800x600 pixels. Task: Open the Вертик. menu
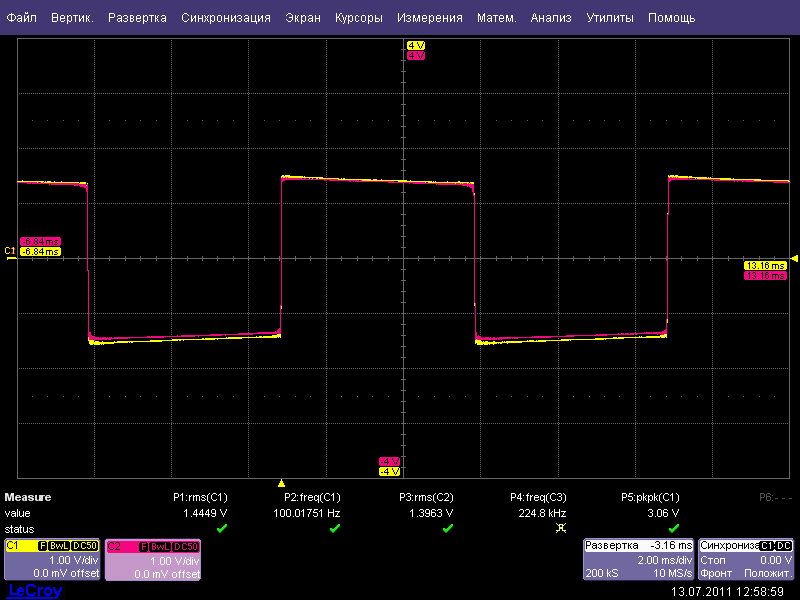click(73, 18)
